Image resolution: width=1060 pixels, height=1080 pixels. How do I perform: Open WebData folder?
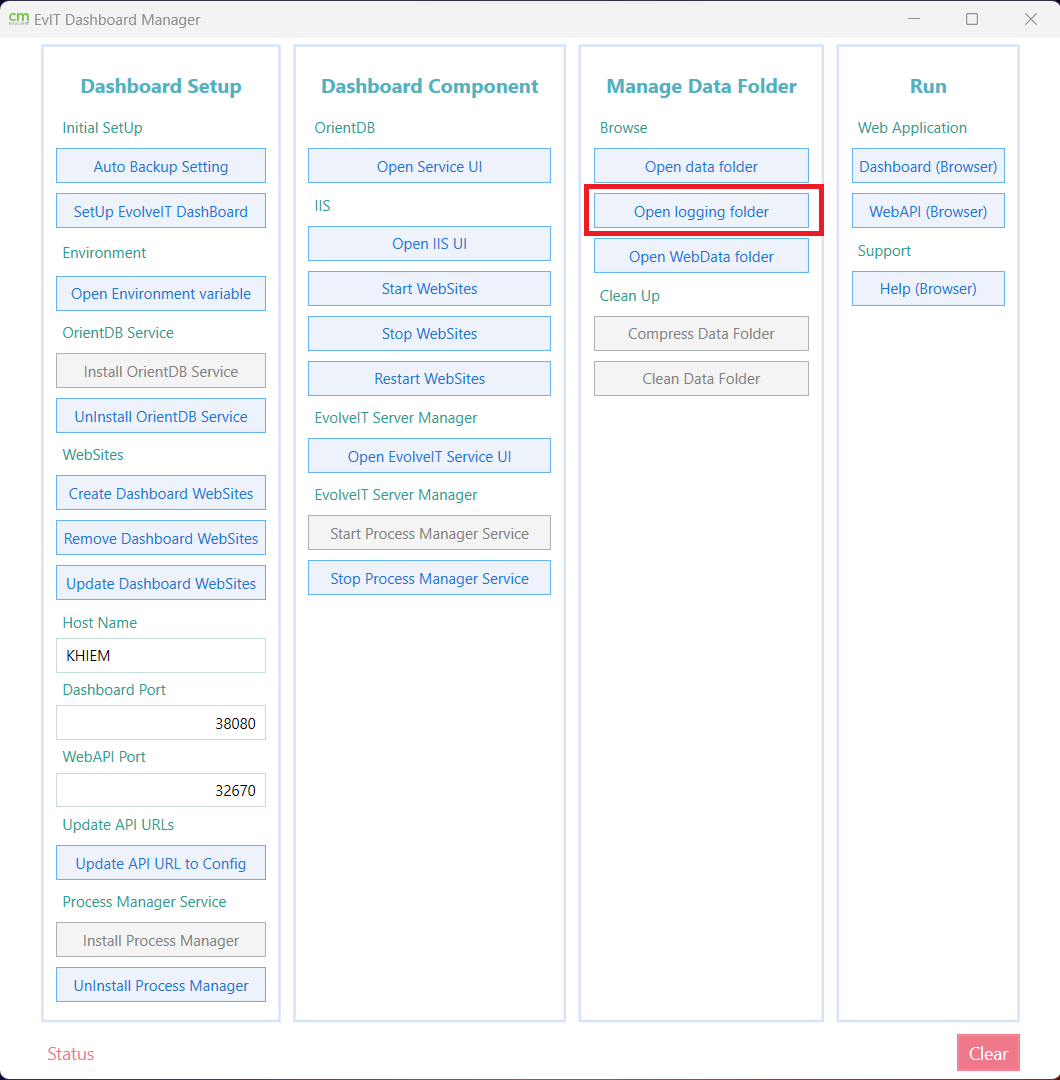tap(701, 256)
